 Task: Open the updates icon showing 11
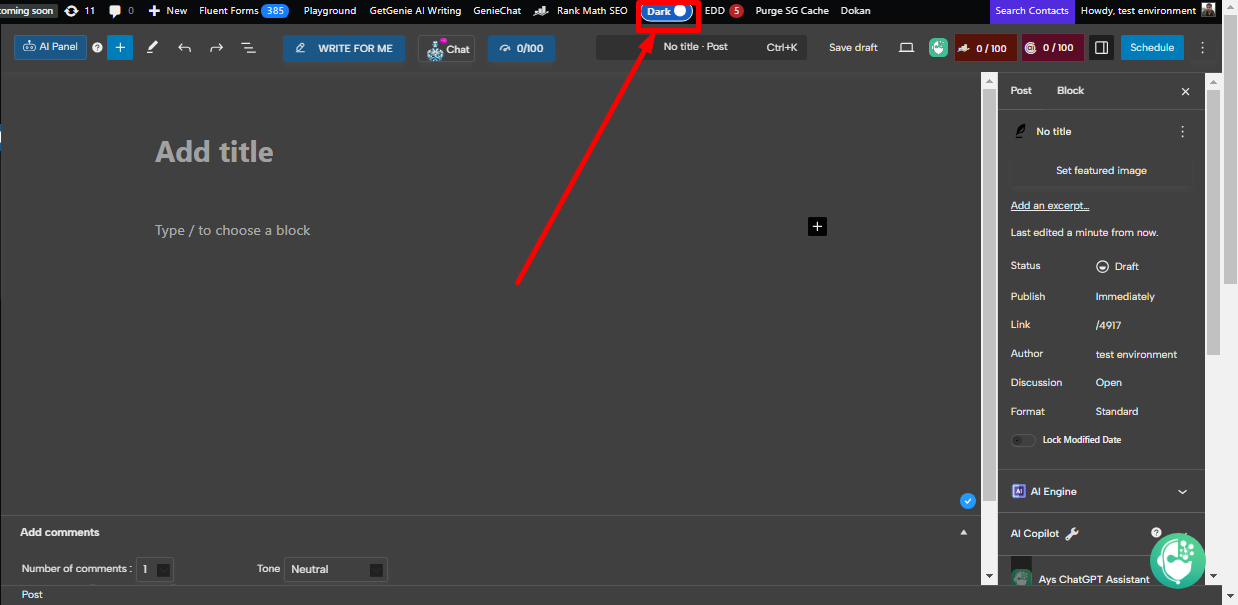pos(80,11)
